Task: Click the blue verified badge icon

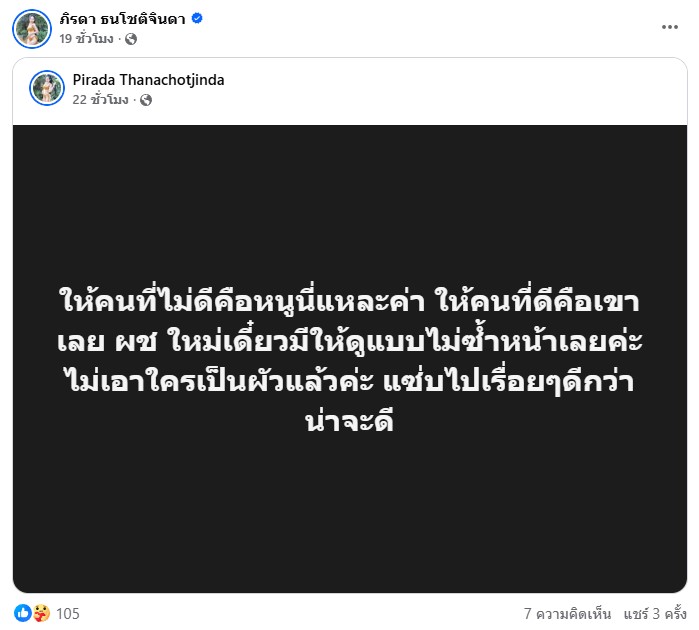Action: [197, 18]
